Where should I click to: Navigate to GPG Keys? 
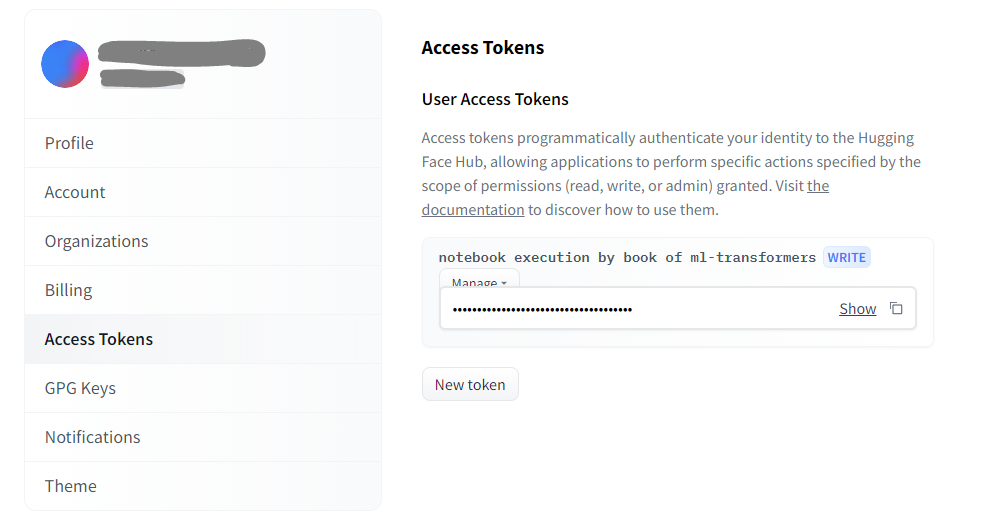[80, 388]
